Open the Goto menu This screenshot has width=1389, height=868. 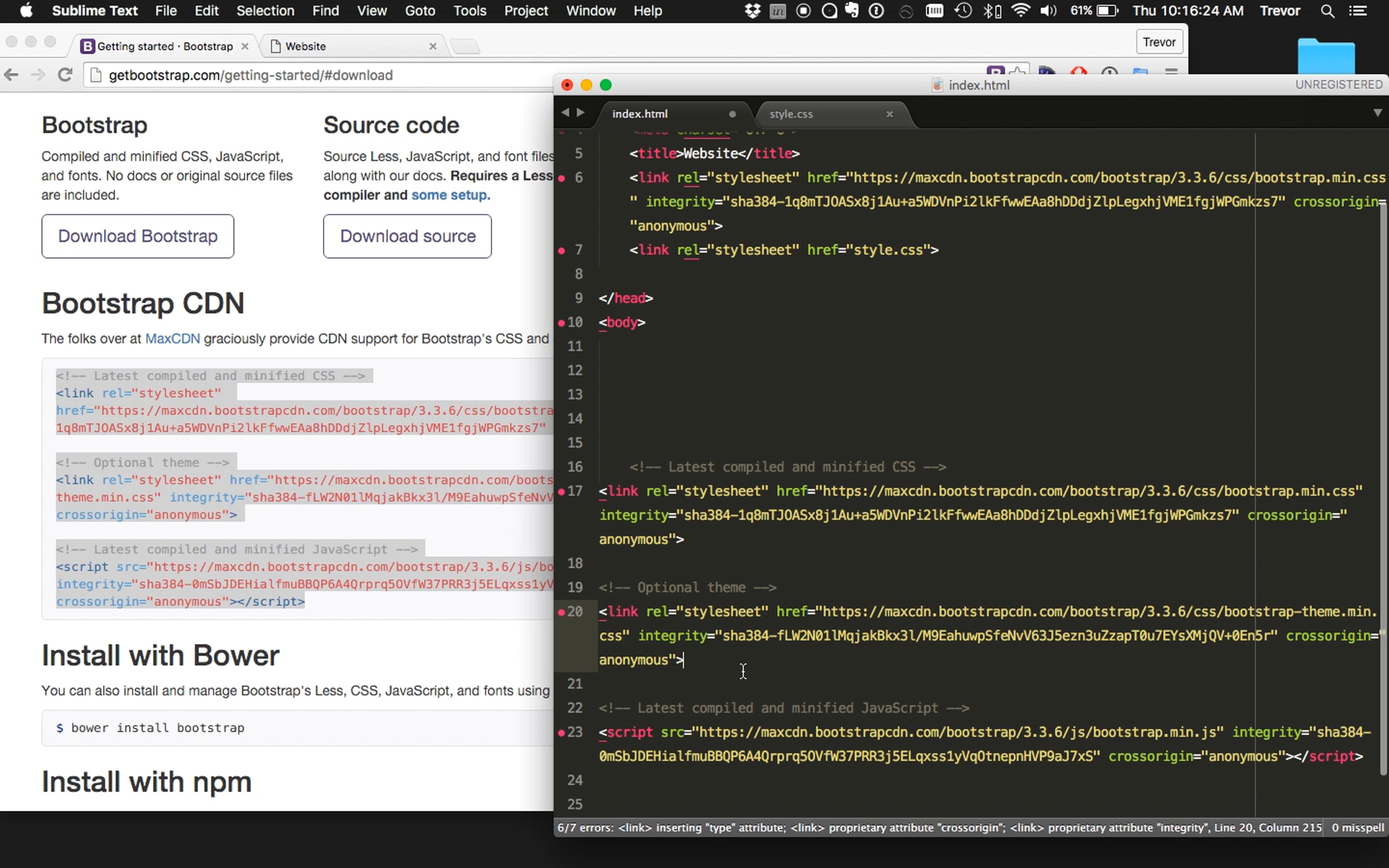420,10
